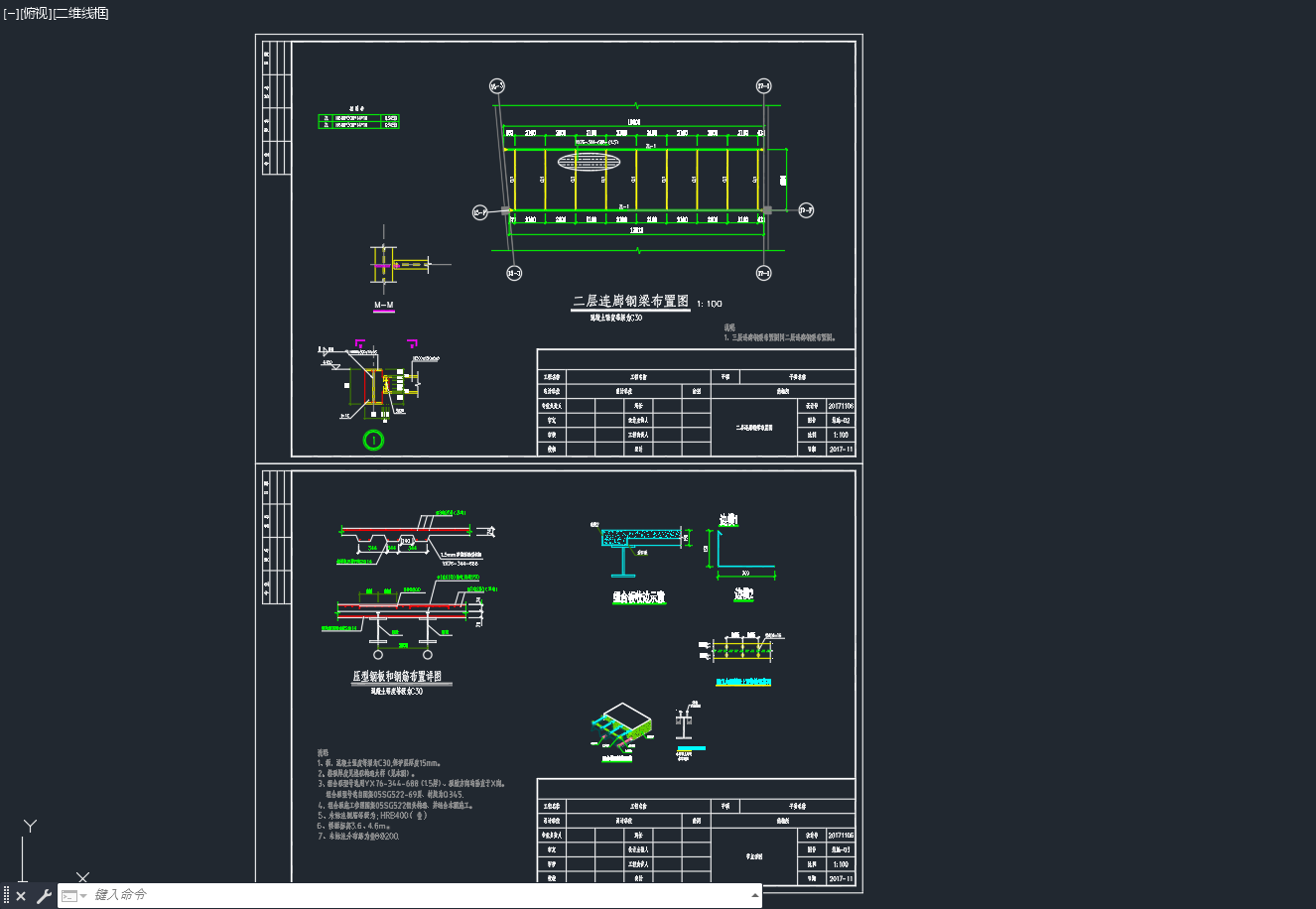The width and height of the screenshot is (1316, 909).
Task: Select the M-M section label
Action: point(383,306)
